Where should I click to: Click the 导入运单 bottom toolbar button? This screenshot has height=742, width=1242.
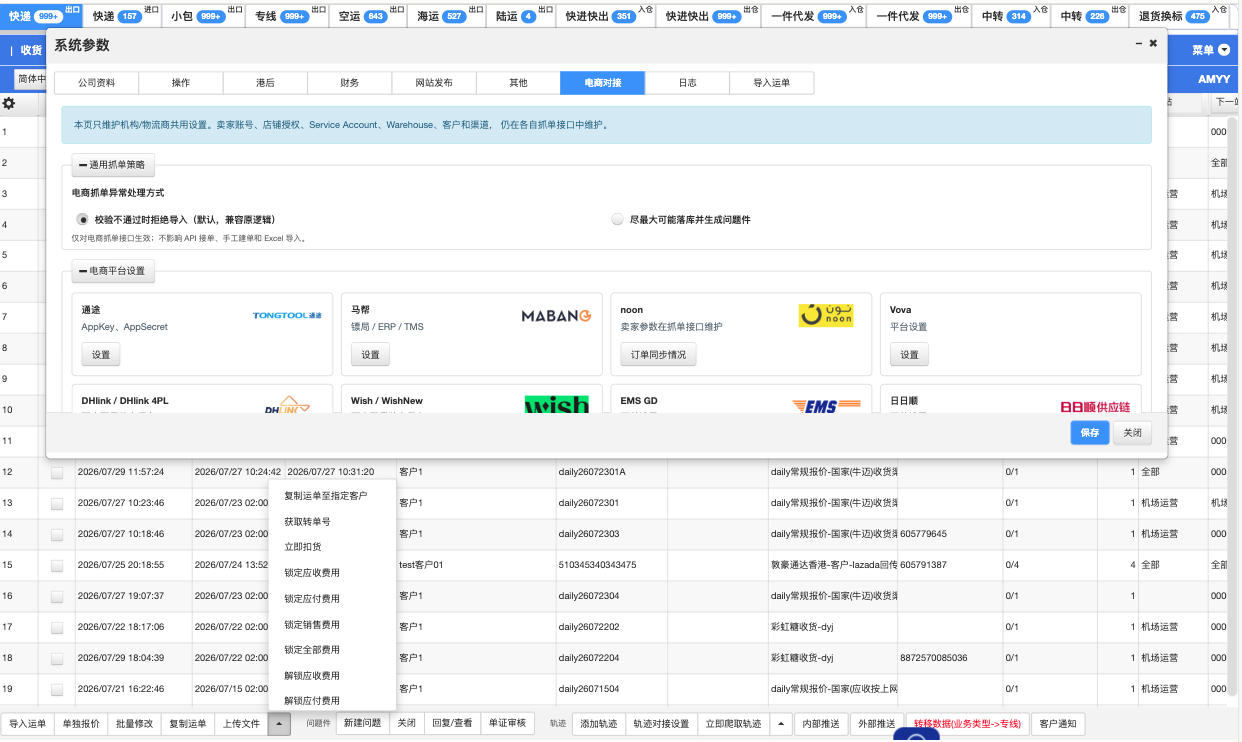coord(28,724)
